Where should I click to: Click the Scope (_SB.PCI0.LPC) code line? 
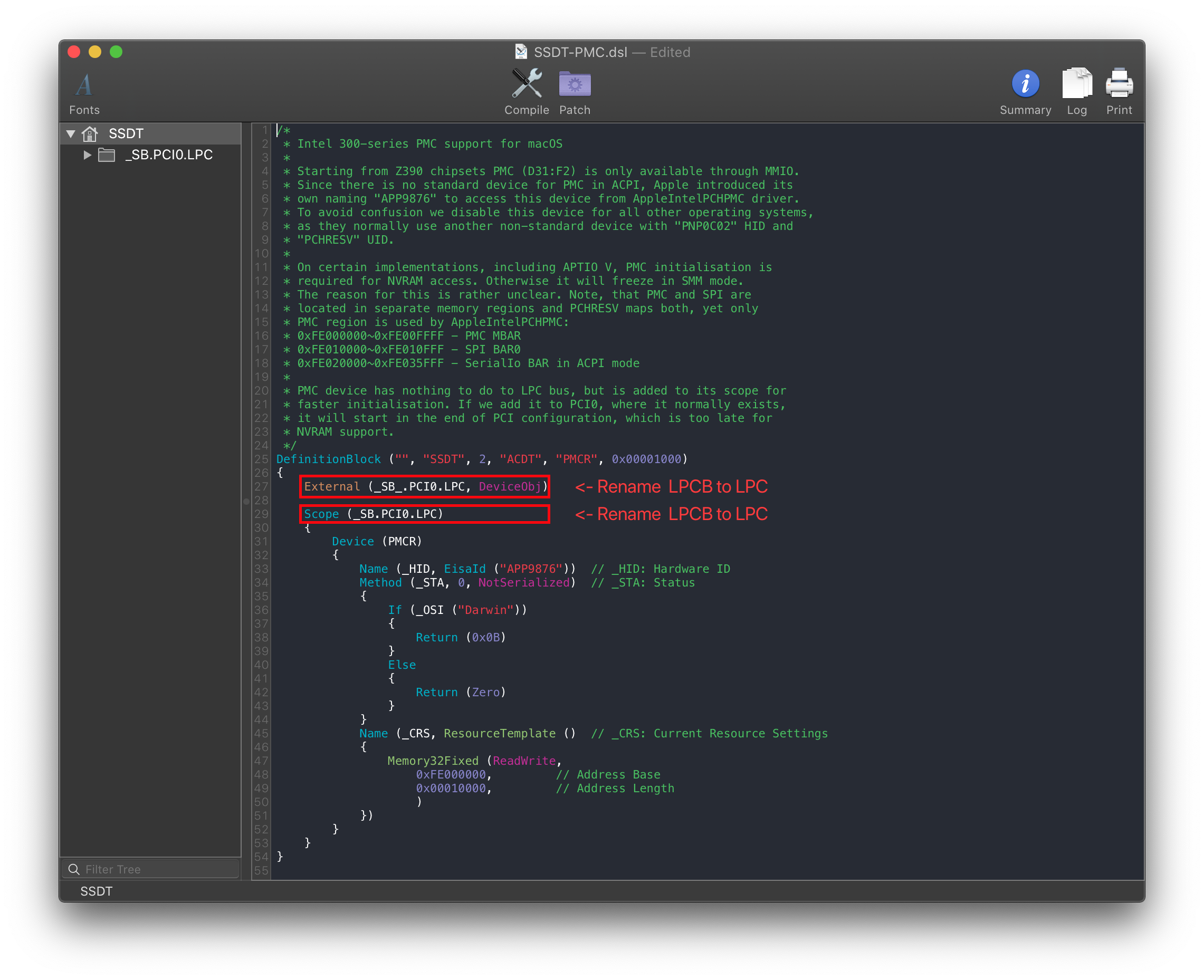(x=372, y=514)
